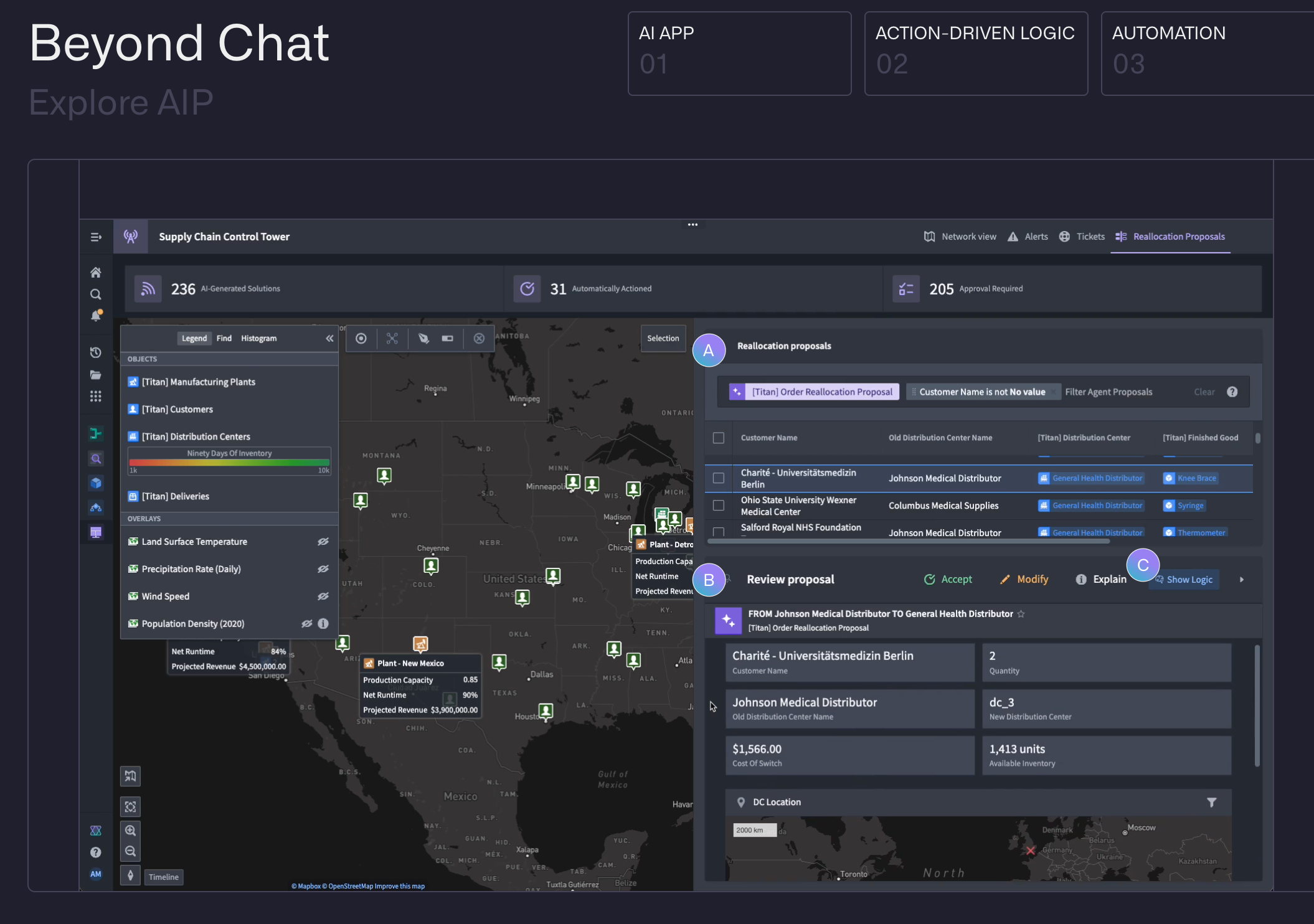
Task: Click the map zoom in button
Action: tap(130, 830)
